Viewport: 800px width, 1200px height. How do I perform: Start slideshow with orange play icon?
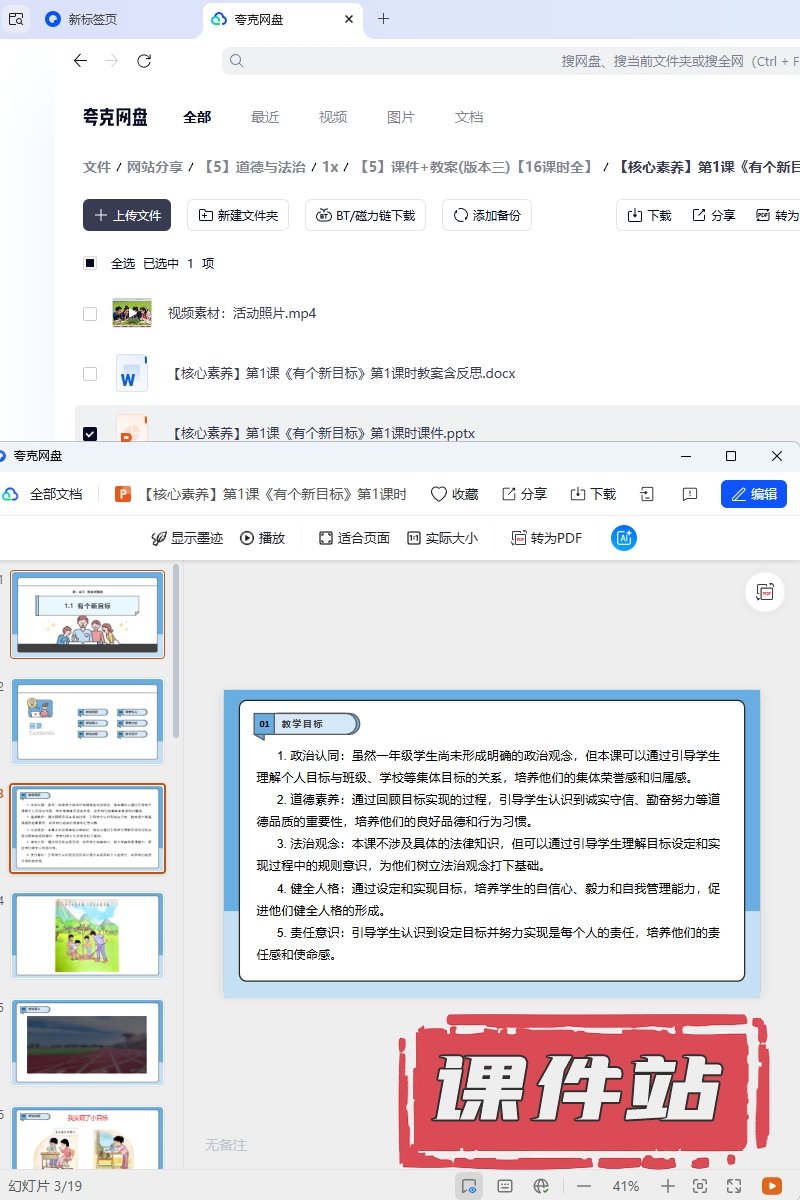pos(771,1186)
